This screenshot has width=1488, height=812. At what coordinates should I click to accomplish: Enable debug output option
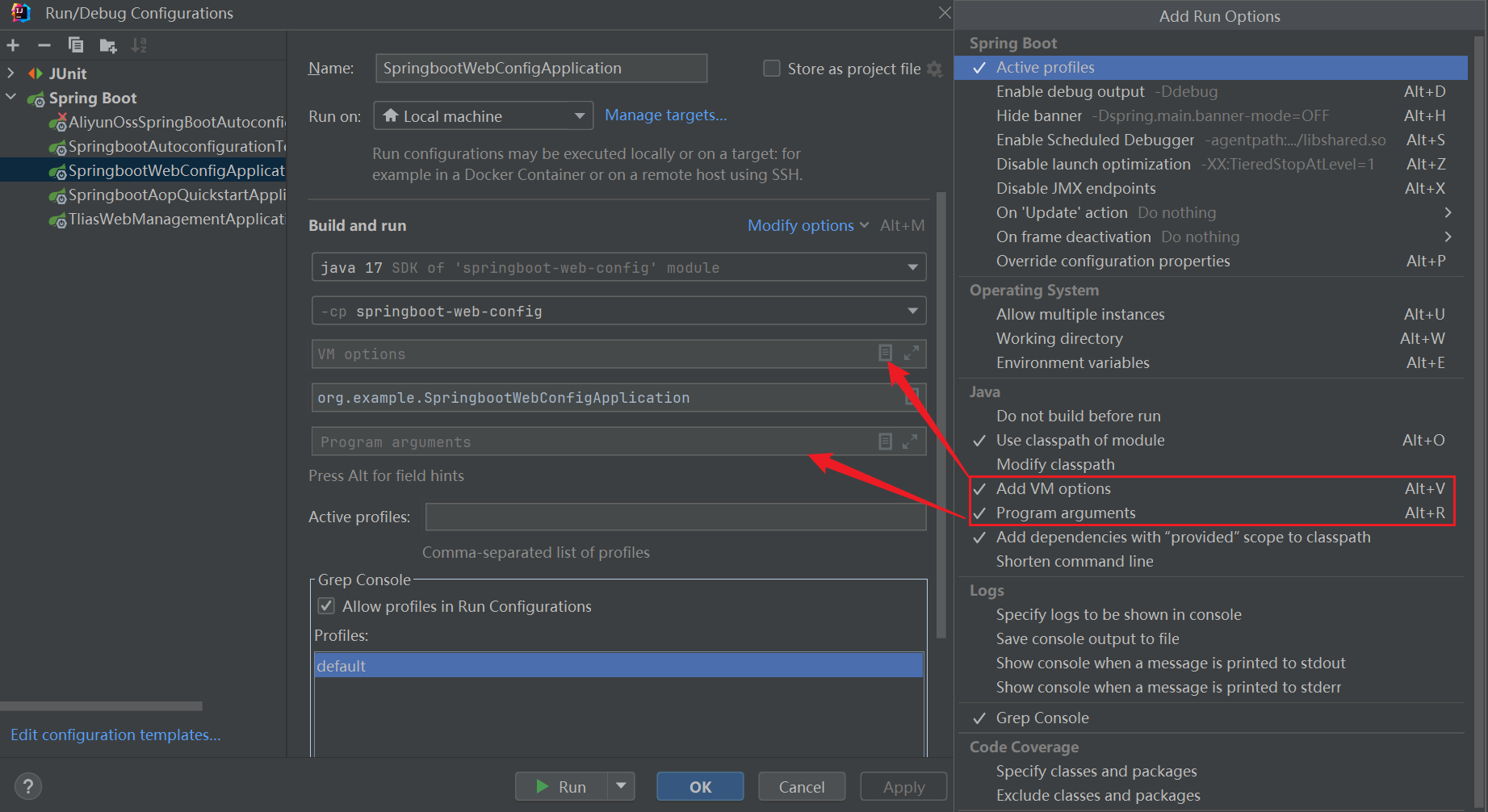point(1210,91)
